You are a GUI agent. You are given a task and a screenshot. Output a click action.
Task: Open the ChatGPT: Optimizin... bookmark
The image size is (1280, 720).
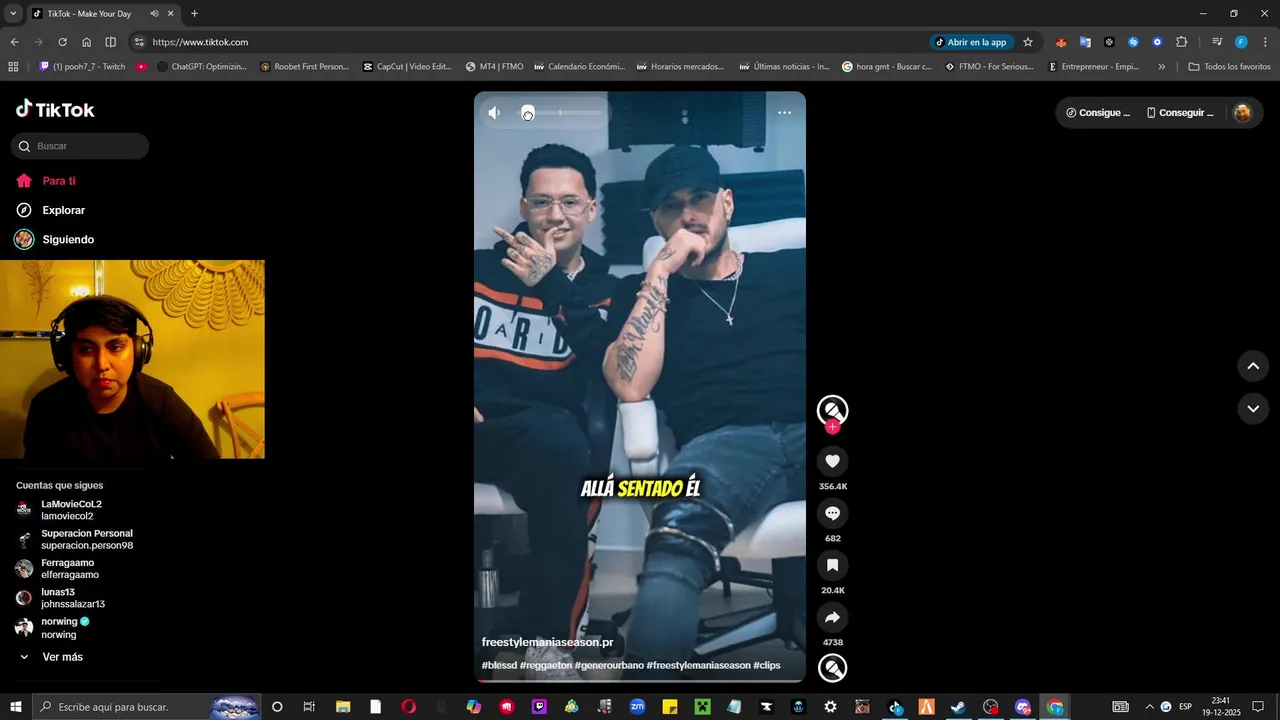pyautogui.click(x=201, y=67)
